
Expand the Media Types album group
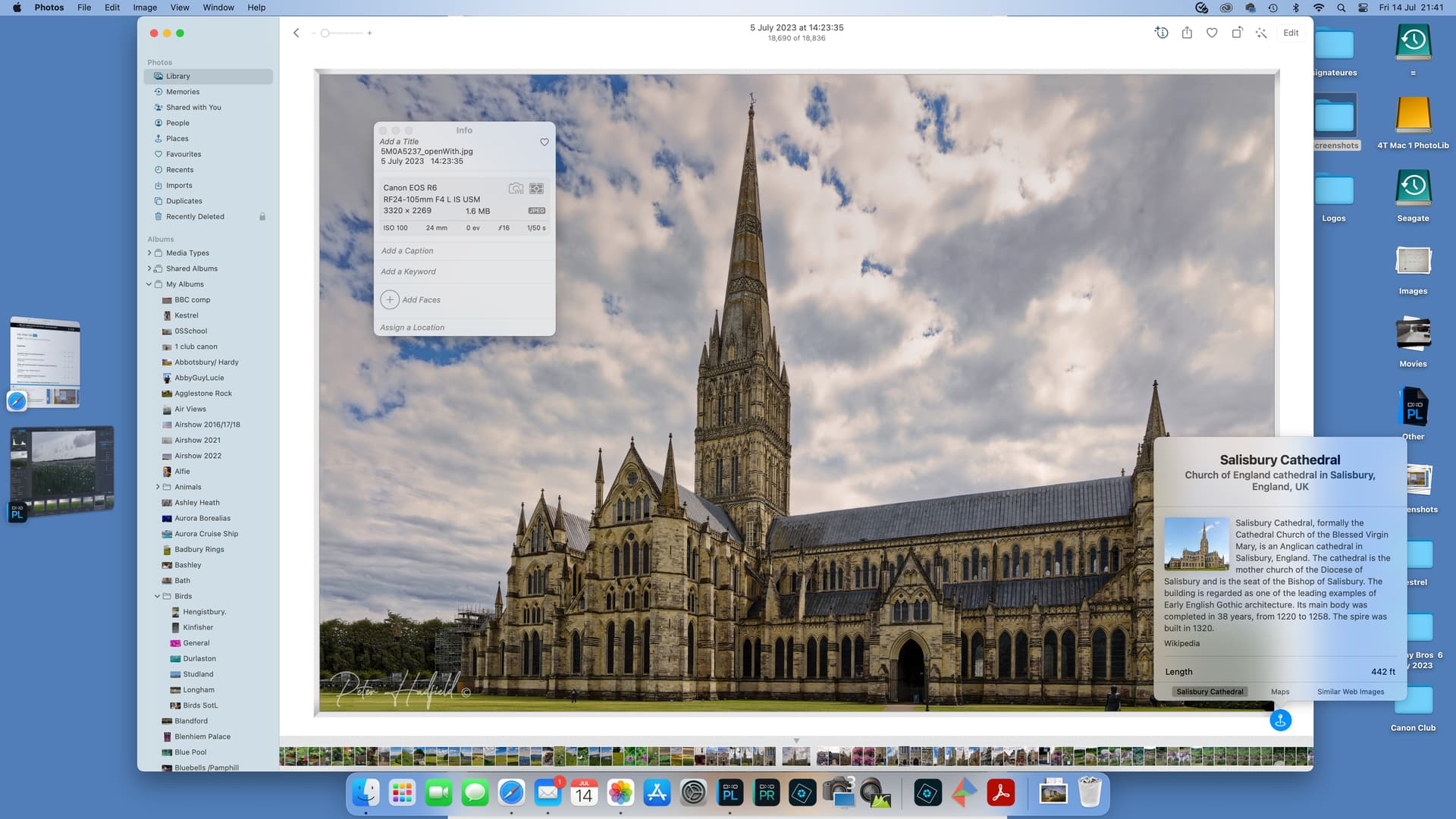149,253
